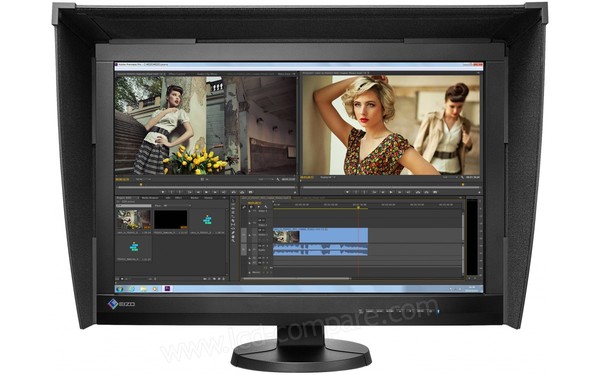Select the Razor tool
The image size is (600, 375).
[x=233, y=221]
